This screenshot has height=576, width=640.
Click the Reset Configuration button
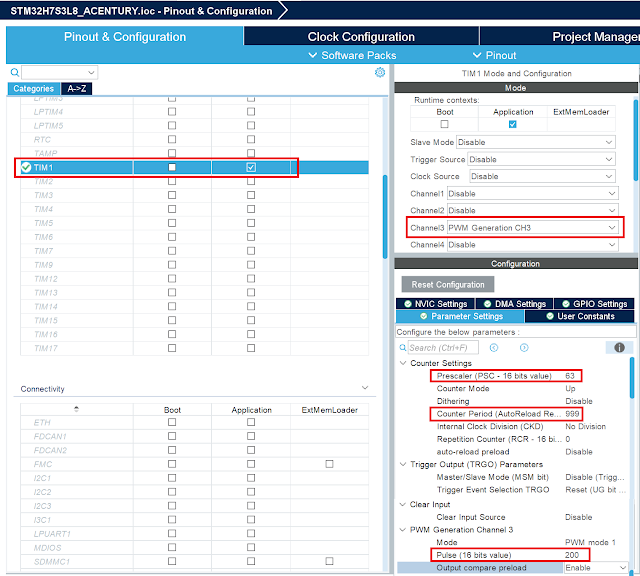click(x=448, y=285)
